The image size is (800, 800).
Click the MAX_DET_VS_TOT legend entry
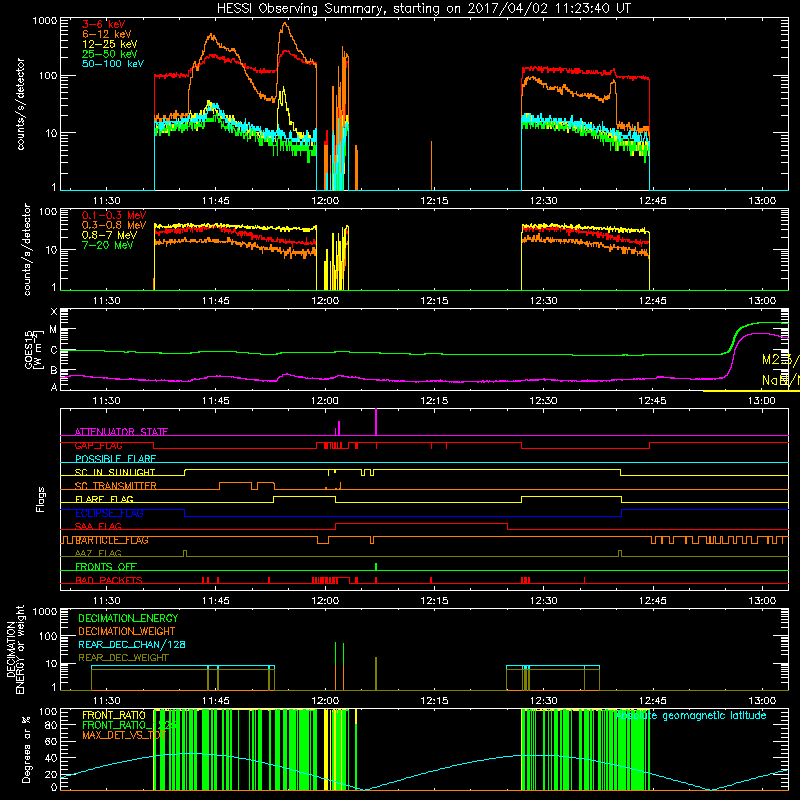tap(123, 735)
